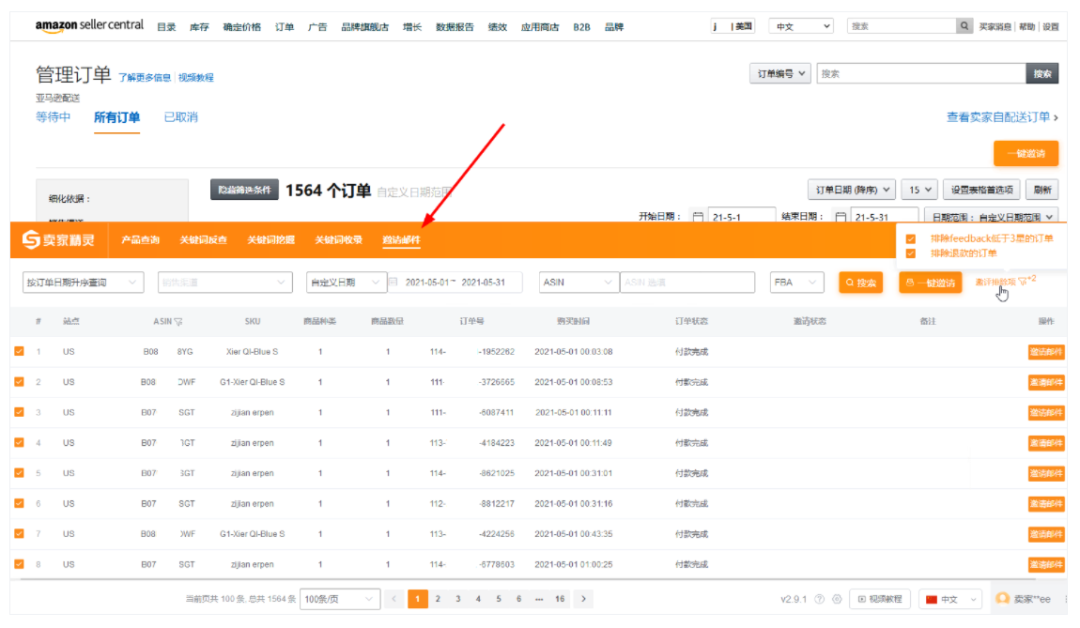Open the 了解更多信息 link
The image size is (1080, 628).
click(x=144, y=77)
